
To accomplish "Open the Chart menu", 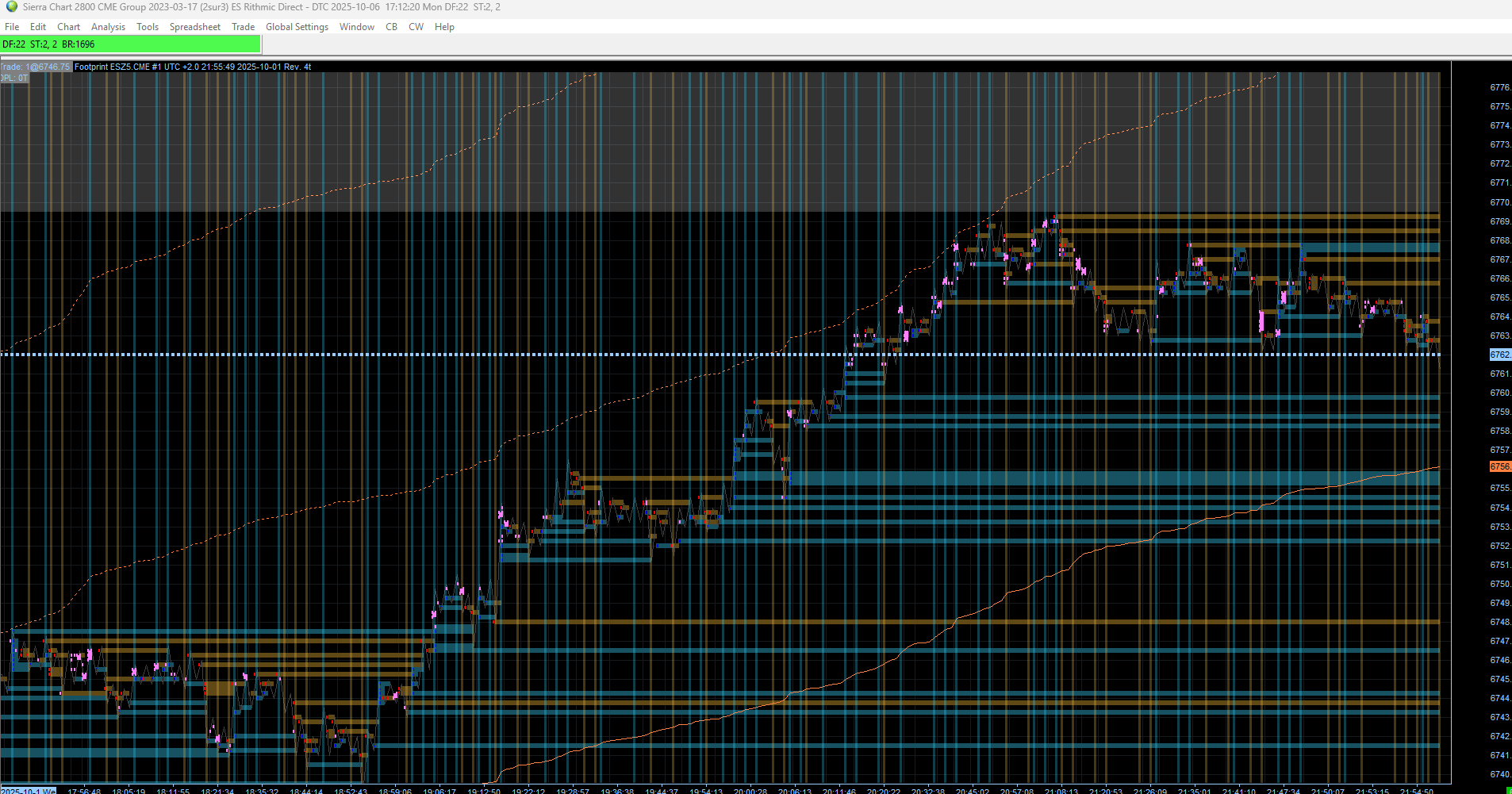I will (68, 27).
